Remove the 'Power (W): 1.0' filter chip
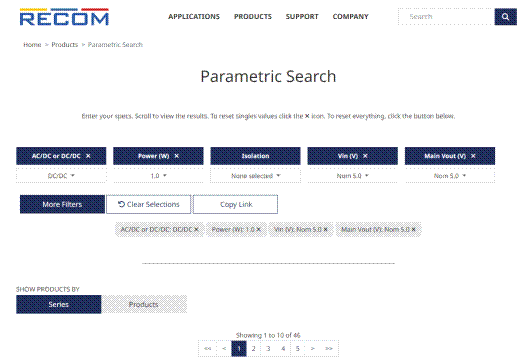This screenshot has height=361, width=528. [259, 229]
